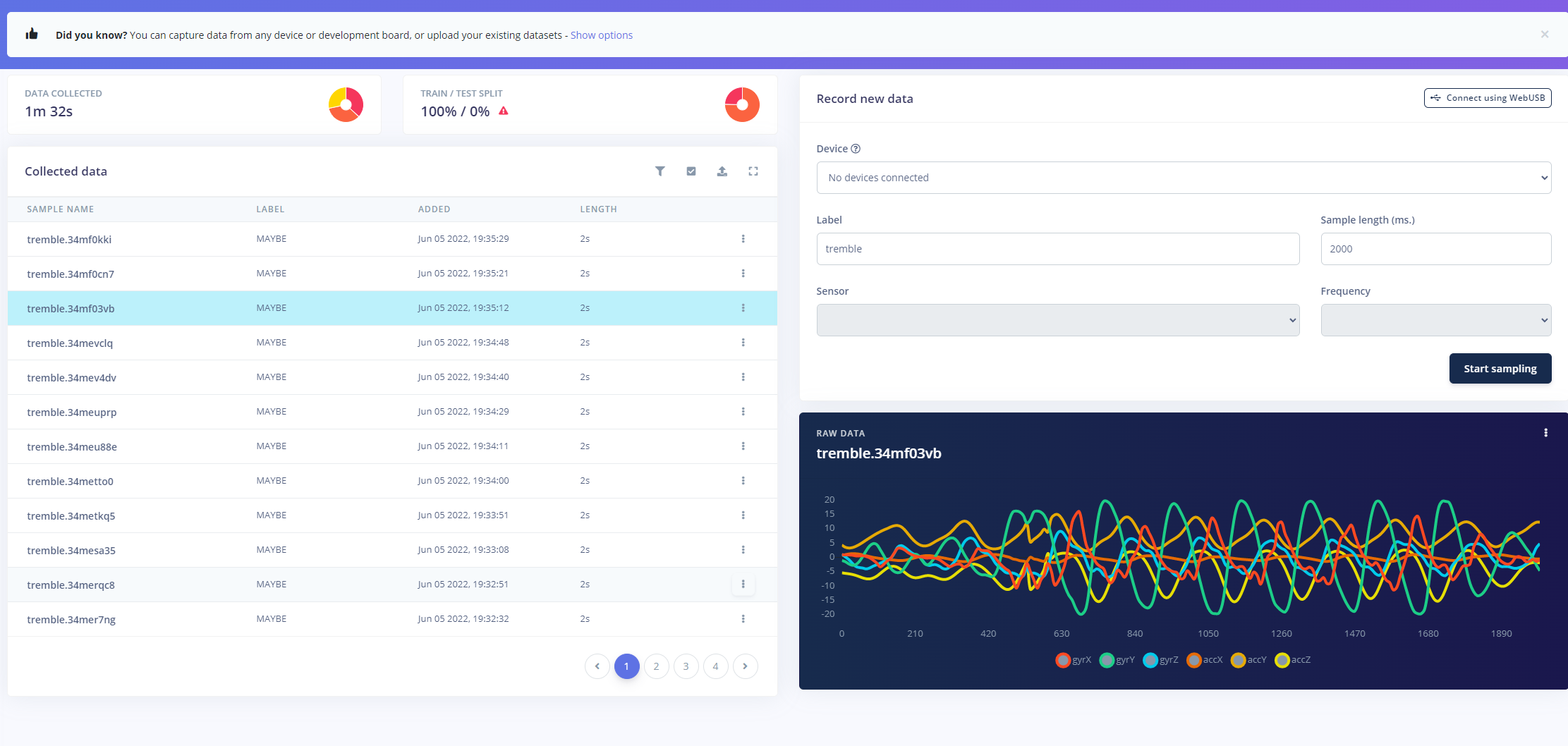Open the Sensor dropdown
Viewport: 1568px width, 746px height.
1058,320
